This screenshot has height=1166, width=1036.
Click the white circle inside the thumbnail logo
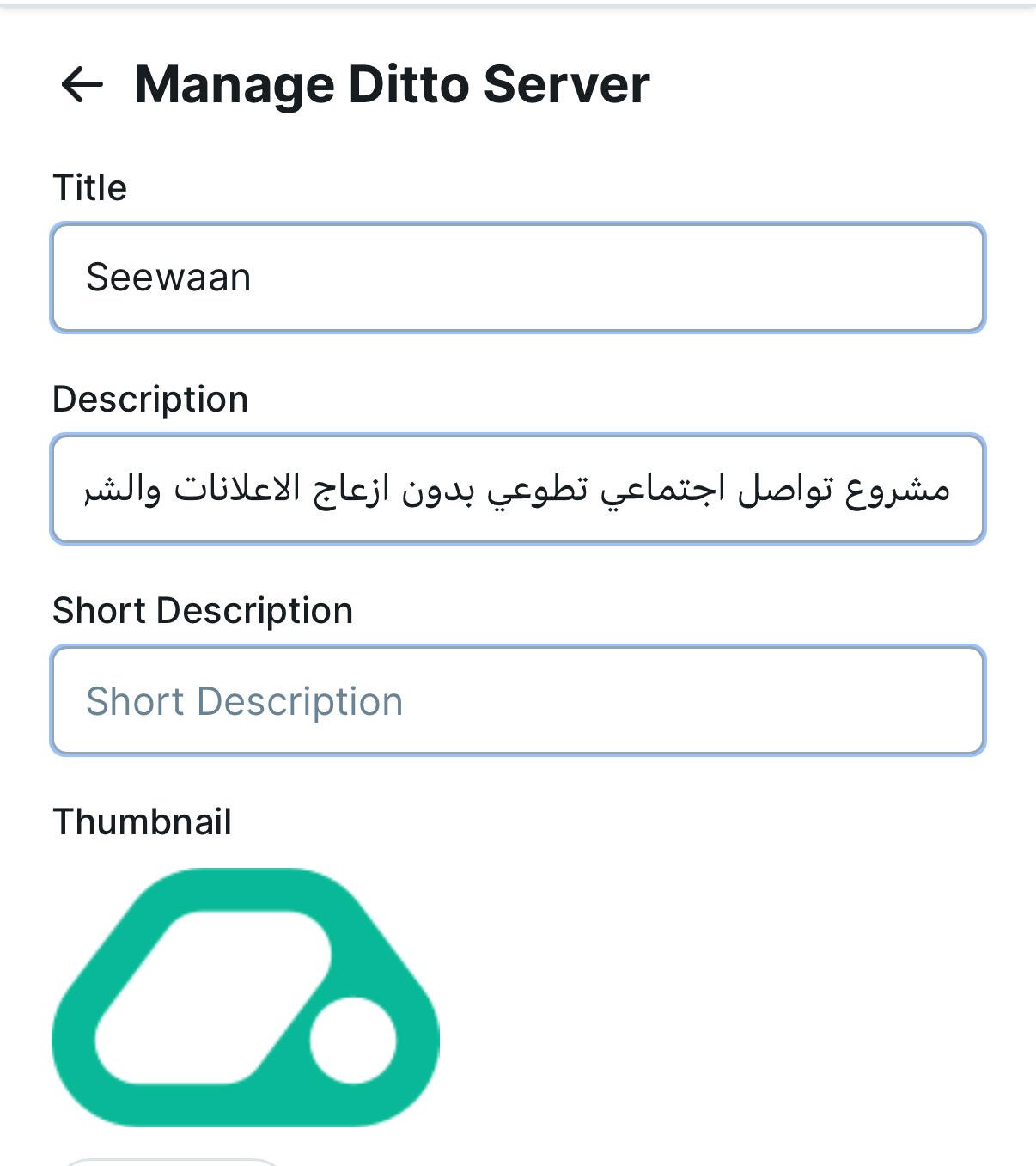pyautogui.click(x=352, y=1040)
